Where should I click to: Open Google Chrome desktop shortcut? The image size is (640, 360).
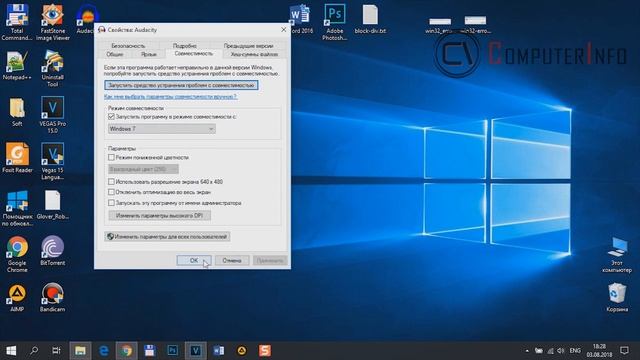17,254
